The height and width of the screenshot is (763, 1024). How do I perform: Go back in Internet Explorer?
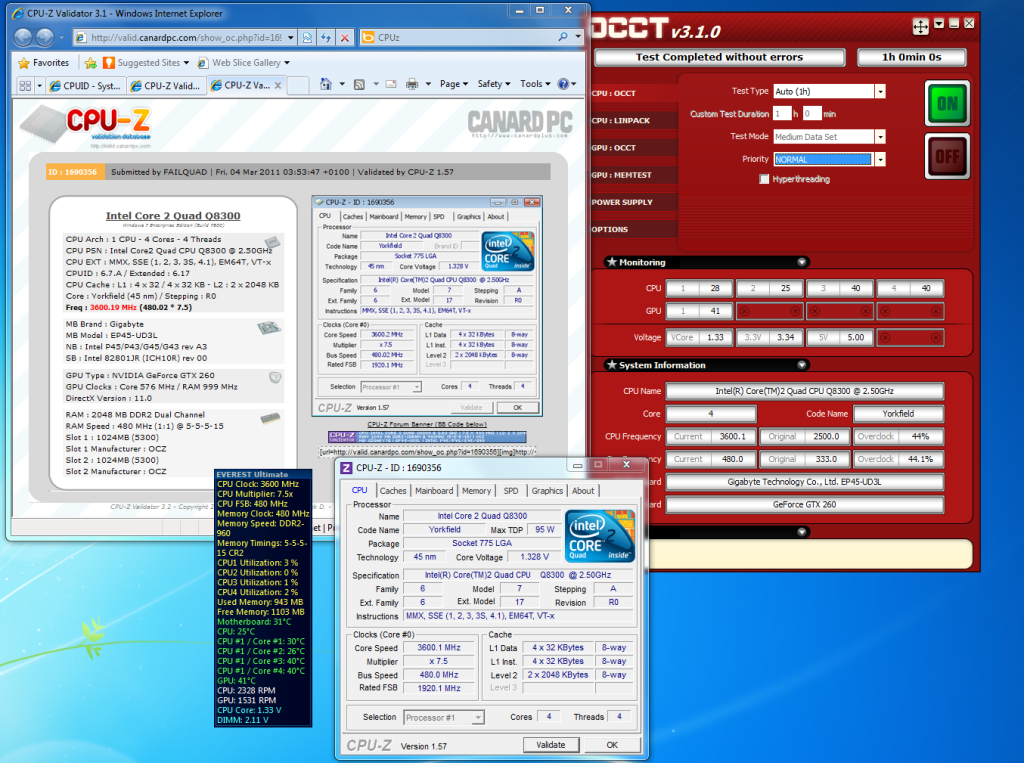[x=23, y=37]
